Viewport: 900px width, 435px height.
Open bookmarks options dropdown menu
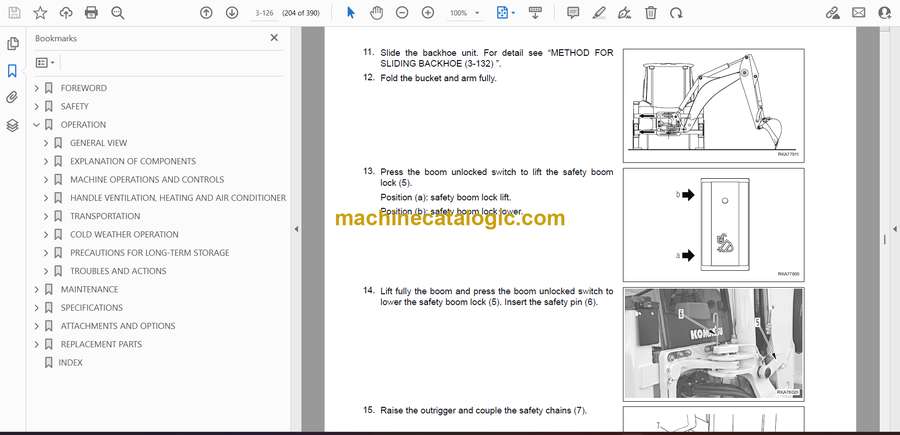[45, 63]
